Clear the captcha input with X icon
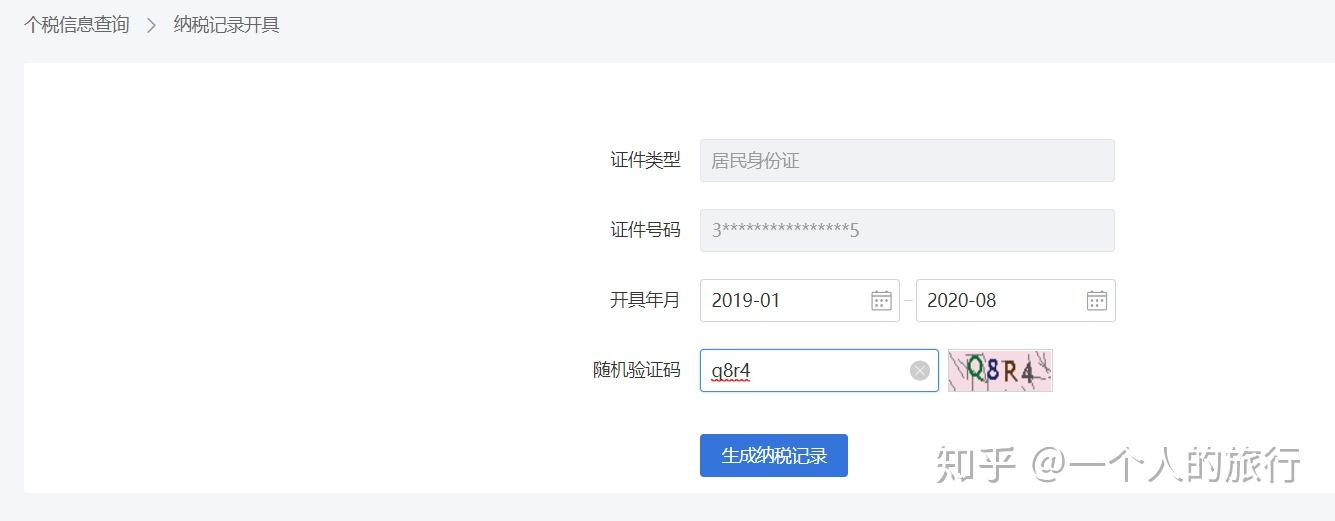1335x521 pixels. pyautogui.click(x=920, y=371)
